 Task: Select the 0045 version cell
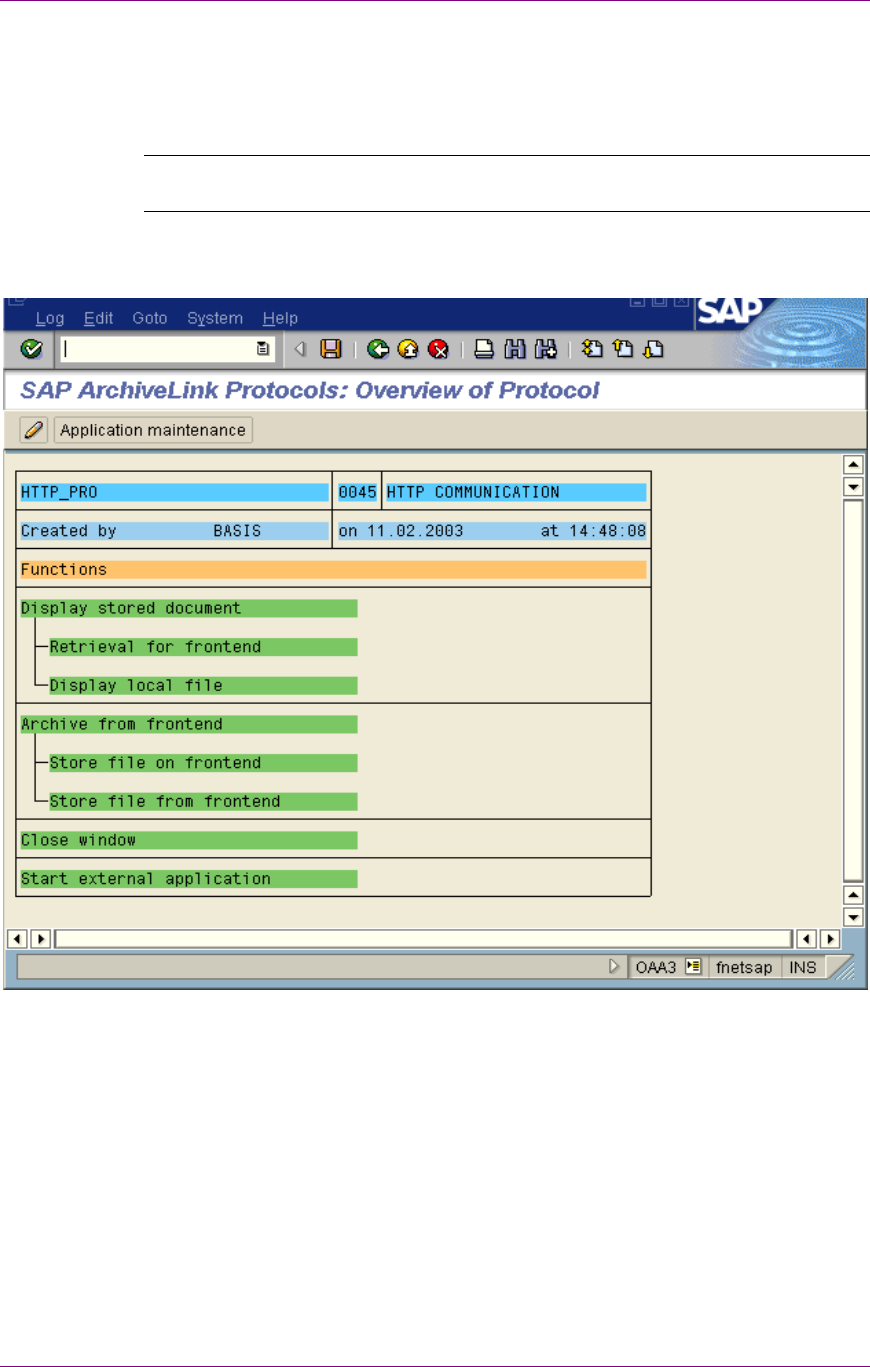point(357,492)
